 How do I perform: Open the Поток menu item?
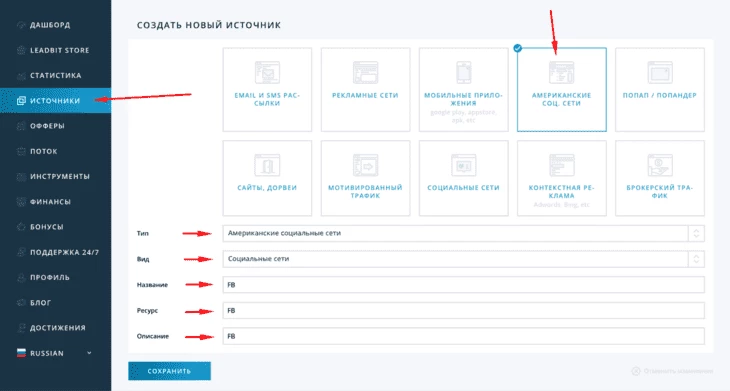pos(55,151)
